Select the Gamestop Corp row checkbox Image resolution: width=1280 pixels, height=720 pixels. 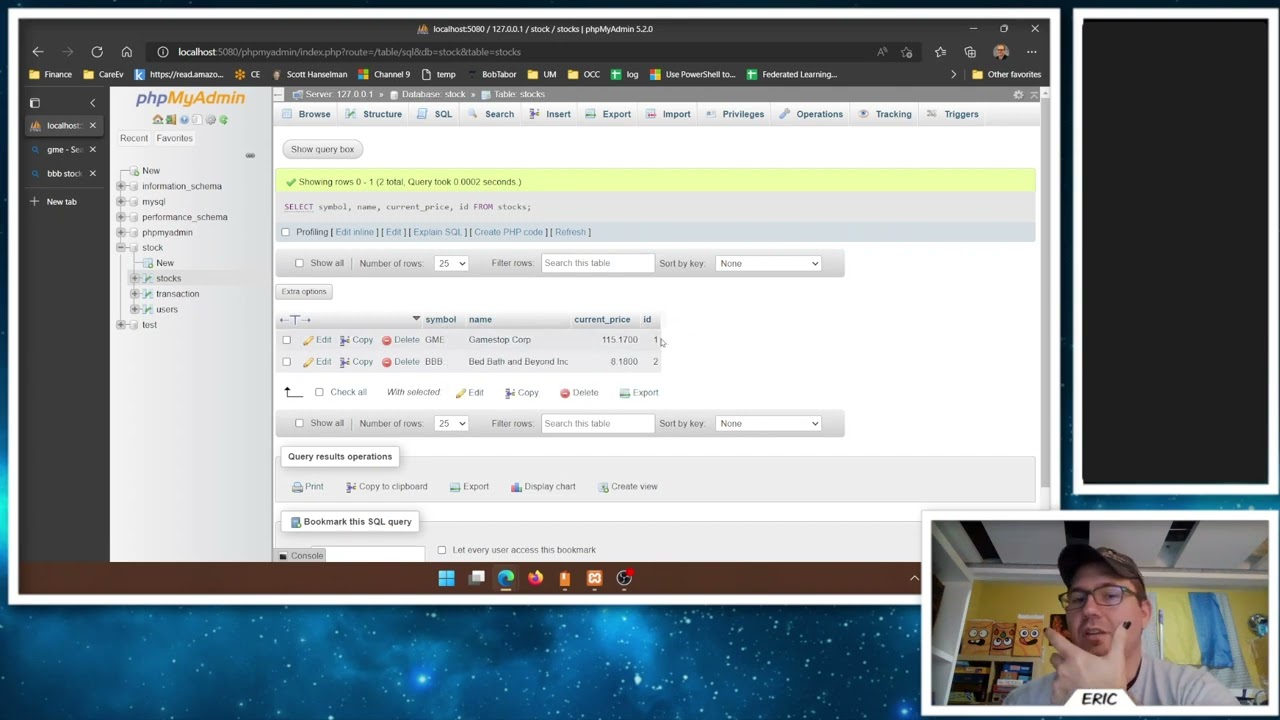287,340
